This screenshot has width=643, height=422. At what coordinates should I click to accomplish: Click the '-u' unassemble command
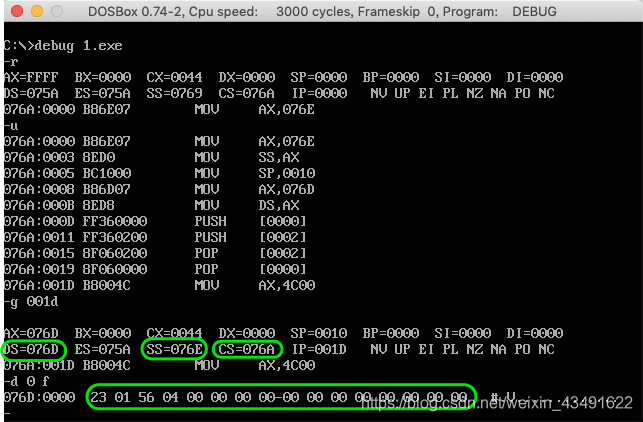coord(11,125)
